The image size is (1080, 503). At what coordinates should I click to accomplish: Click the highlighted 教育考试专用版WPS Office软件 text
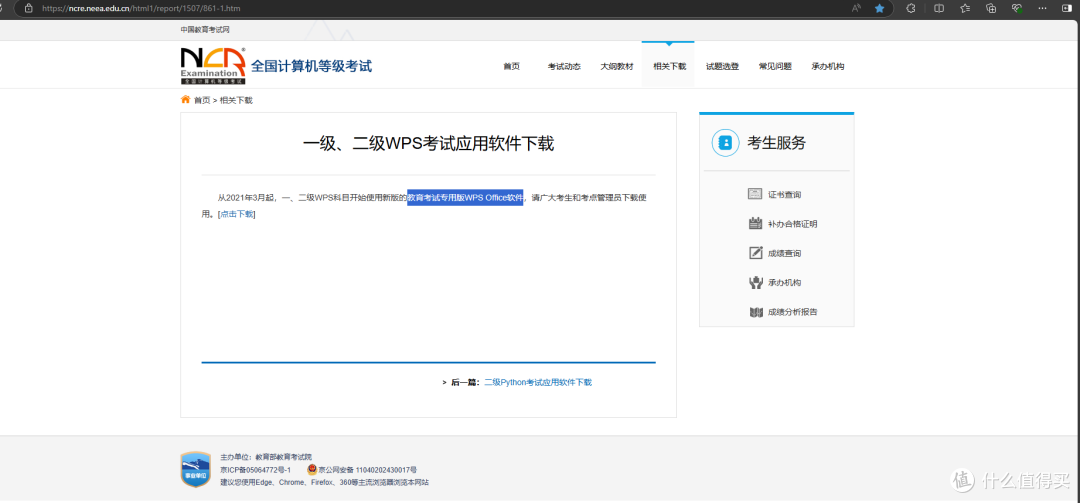click(465, 198)
